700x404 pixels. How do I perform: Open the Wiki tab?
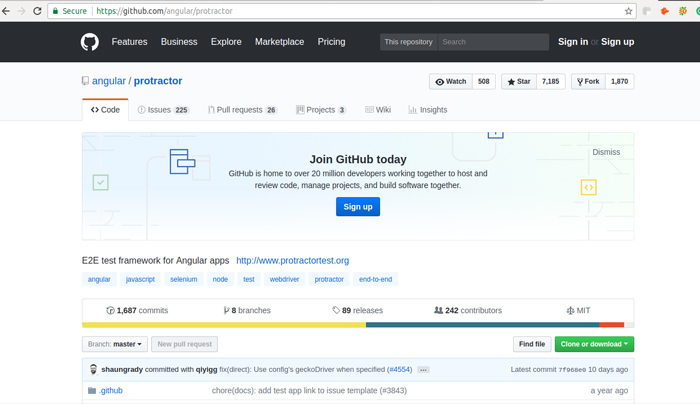[x=378, y=110]
